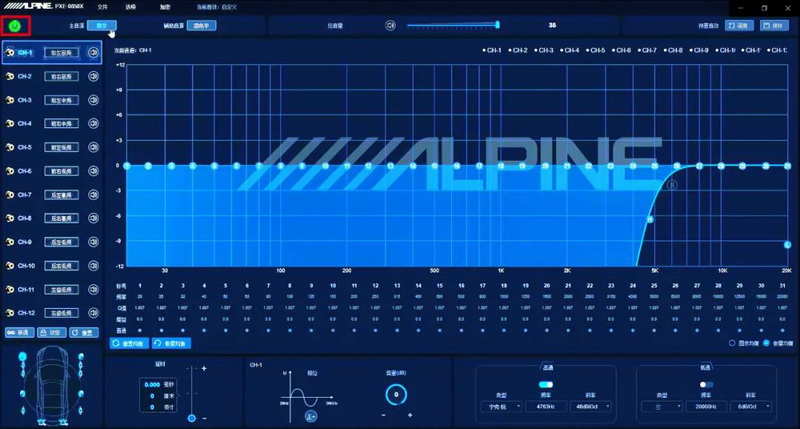Open the low-pass filter type dropdown
The height and width of the screenshot is (429, 800).
[x=662, y=407]
